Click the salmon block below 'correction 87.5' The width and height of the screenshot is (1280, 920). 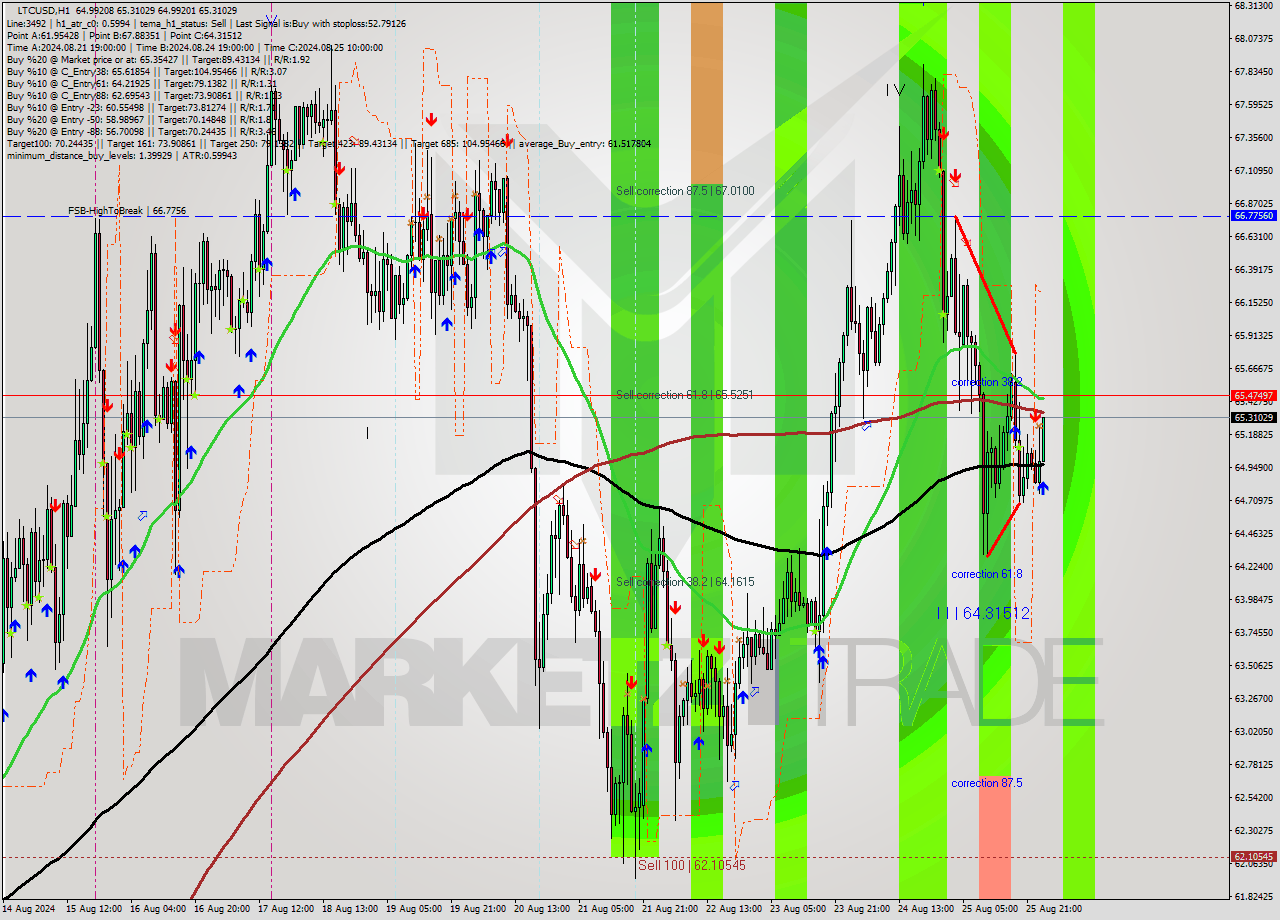click(x=995, y=836)
